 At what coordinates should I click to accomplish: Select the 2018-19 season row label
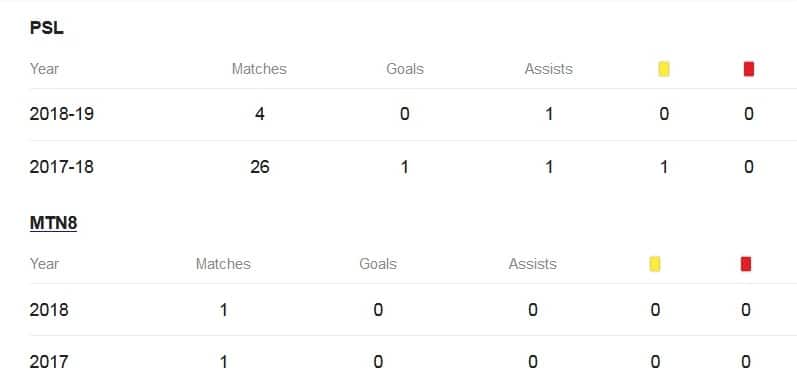pos(62,114)
